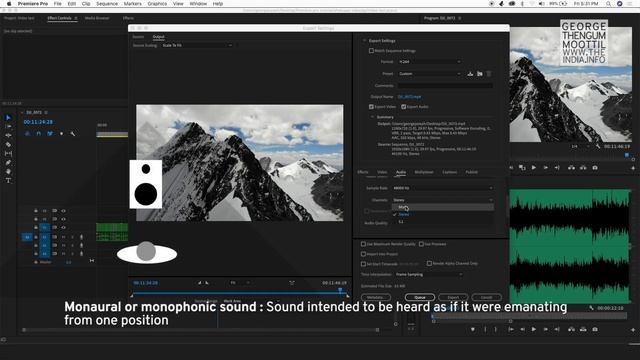Open the macOS Spotlight search icon
The image size is (640, 360).
pos(608,4)
